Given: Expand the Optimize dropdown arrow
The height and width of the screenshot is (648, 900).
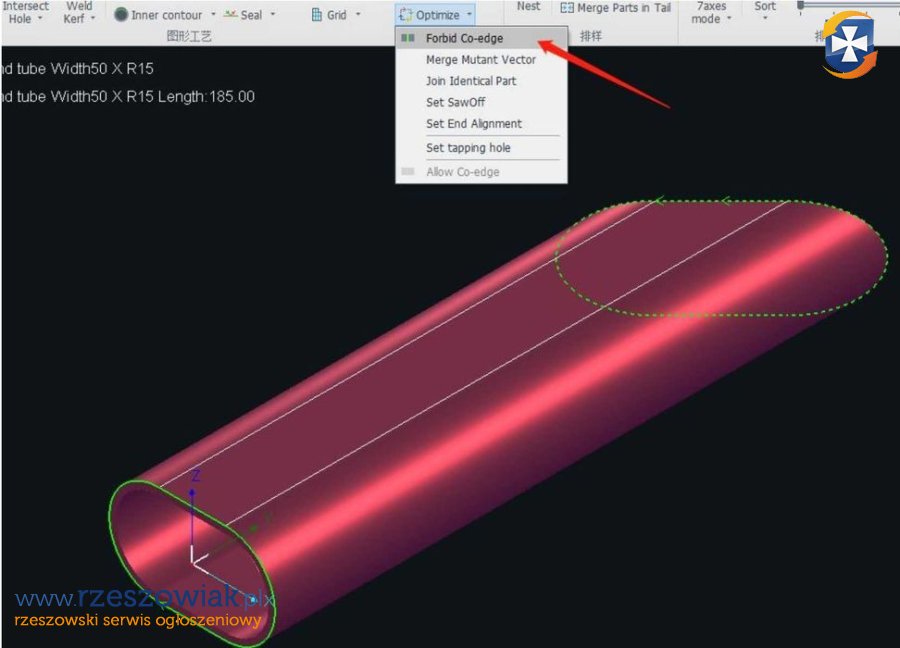Looking at the screenshot, I should (x=469, y=14).
